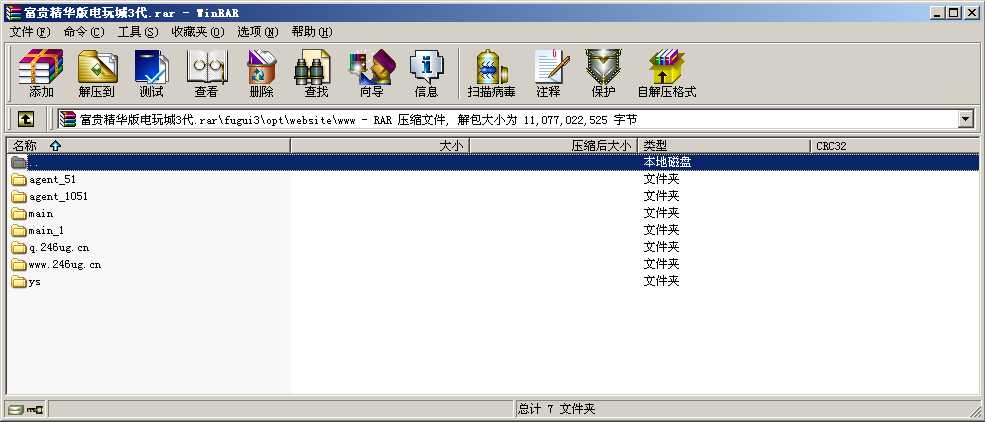Sort by CRC32 column header
The image size is (985, 422).
(x=895, y=146)
